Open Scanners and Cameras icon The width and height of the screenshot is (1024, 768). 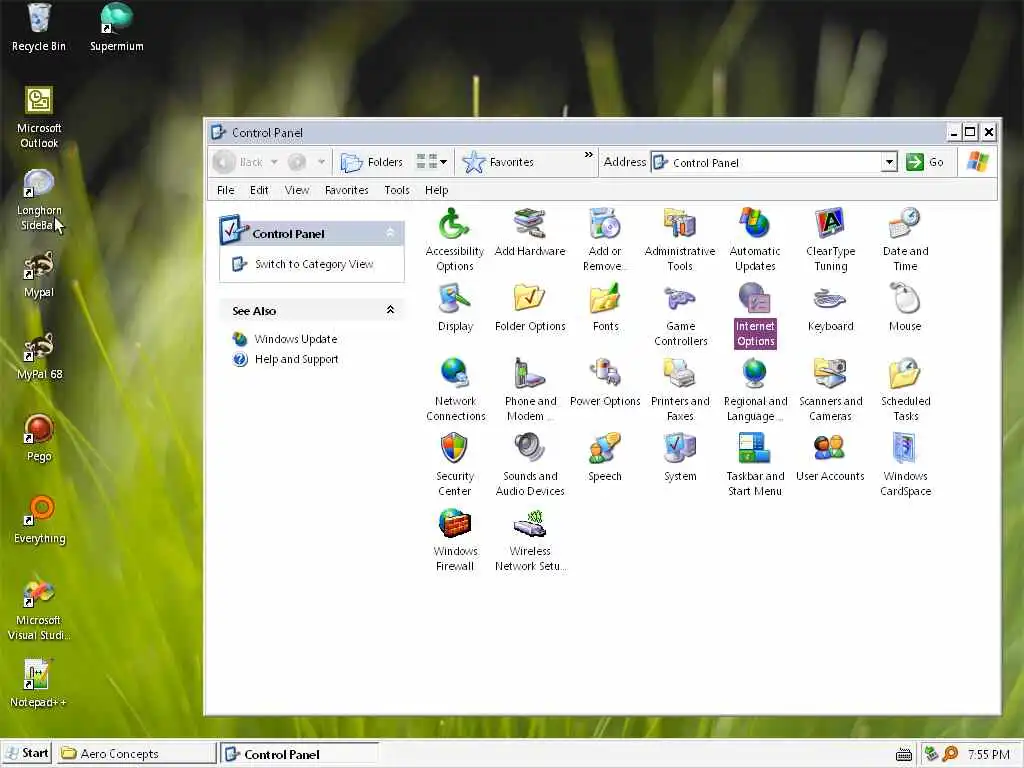(x=830, y=390)
